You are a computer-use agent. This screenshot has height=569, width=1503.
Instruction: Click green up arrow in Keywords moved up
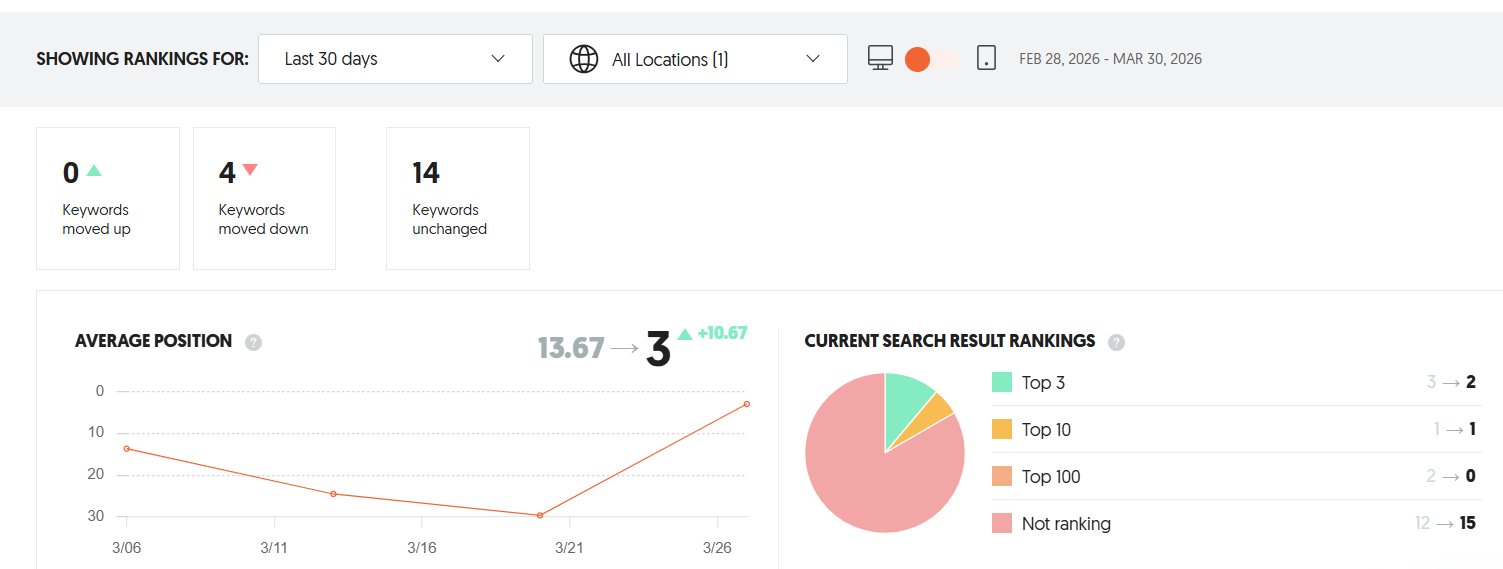coord(94,171)
